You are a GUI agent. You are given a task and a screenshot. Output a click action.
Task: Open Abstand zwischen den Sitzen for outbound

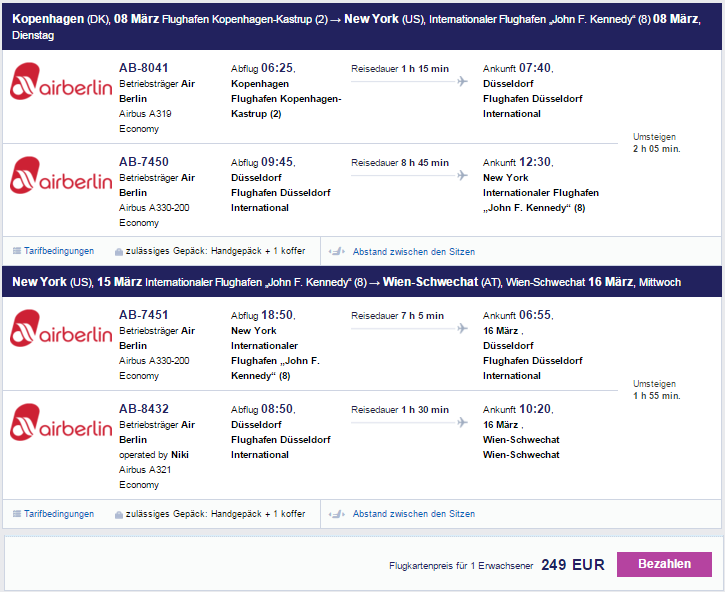pos(414,252)
